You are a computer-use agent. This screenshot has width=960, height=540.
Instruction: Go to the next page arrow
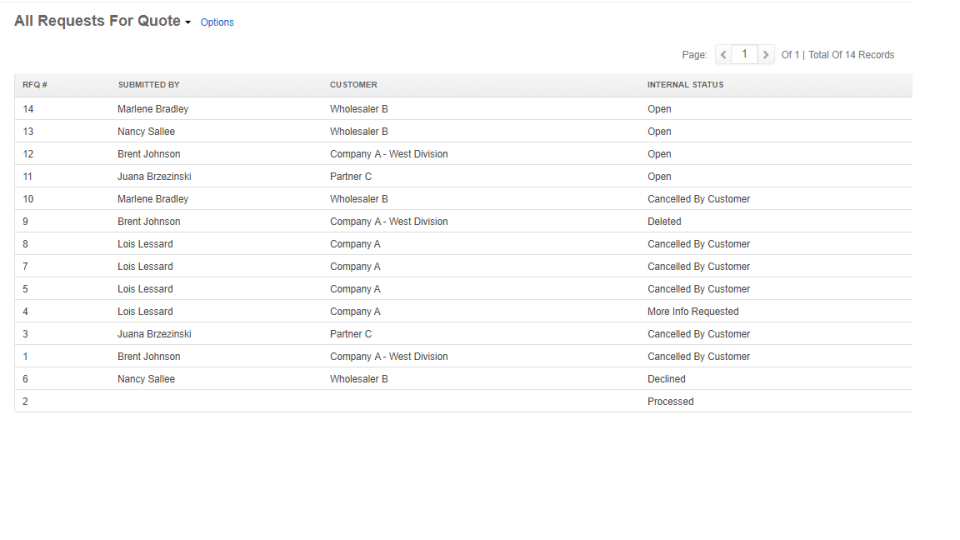point(766,55)
